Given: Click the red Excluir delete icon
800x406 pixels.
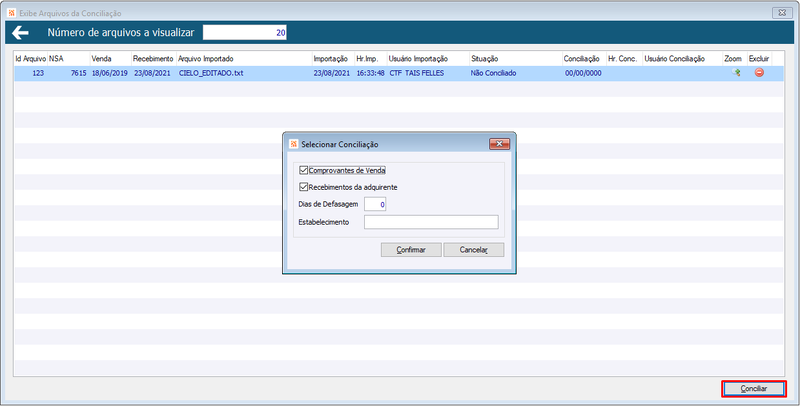Looking at the screenshot, I should (759, 73).
